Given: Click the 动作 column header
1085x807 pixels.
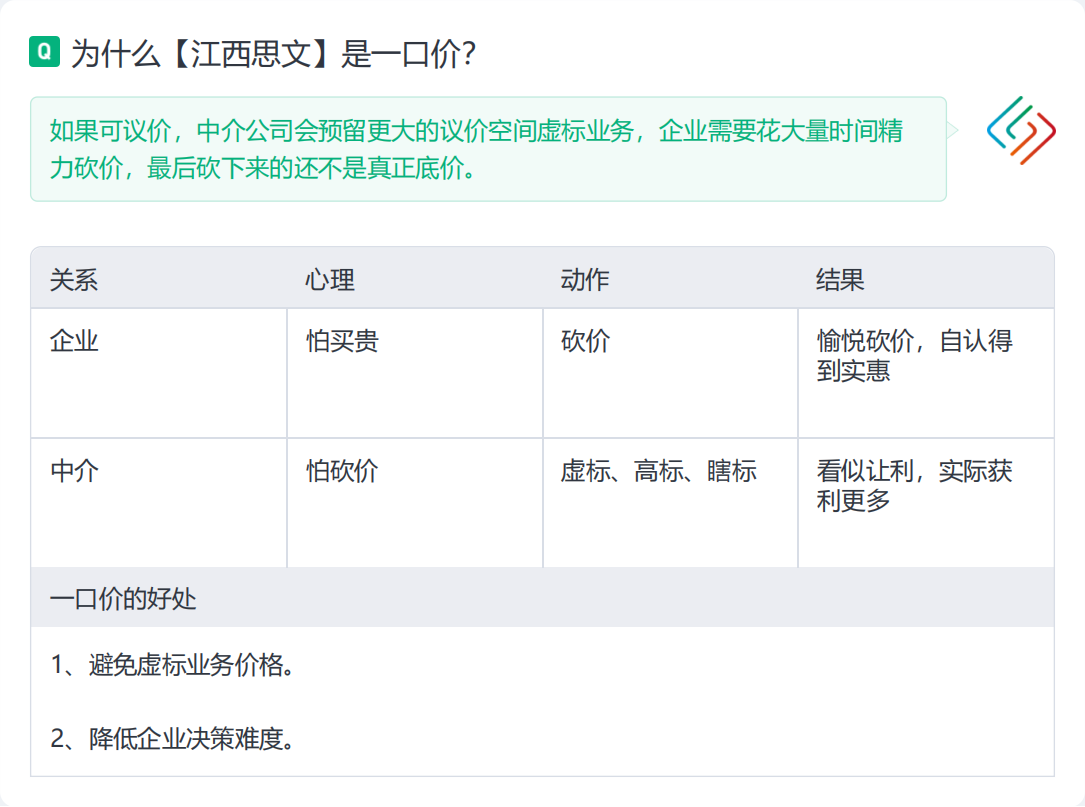Looking at the screenshot, I should tap(585, 280).
